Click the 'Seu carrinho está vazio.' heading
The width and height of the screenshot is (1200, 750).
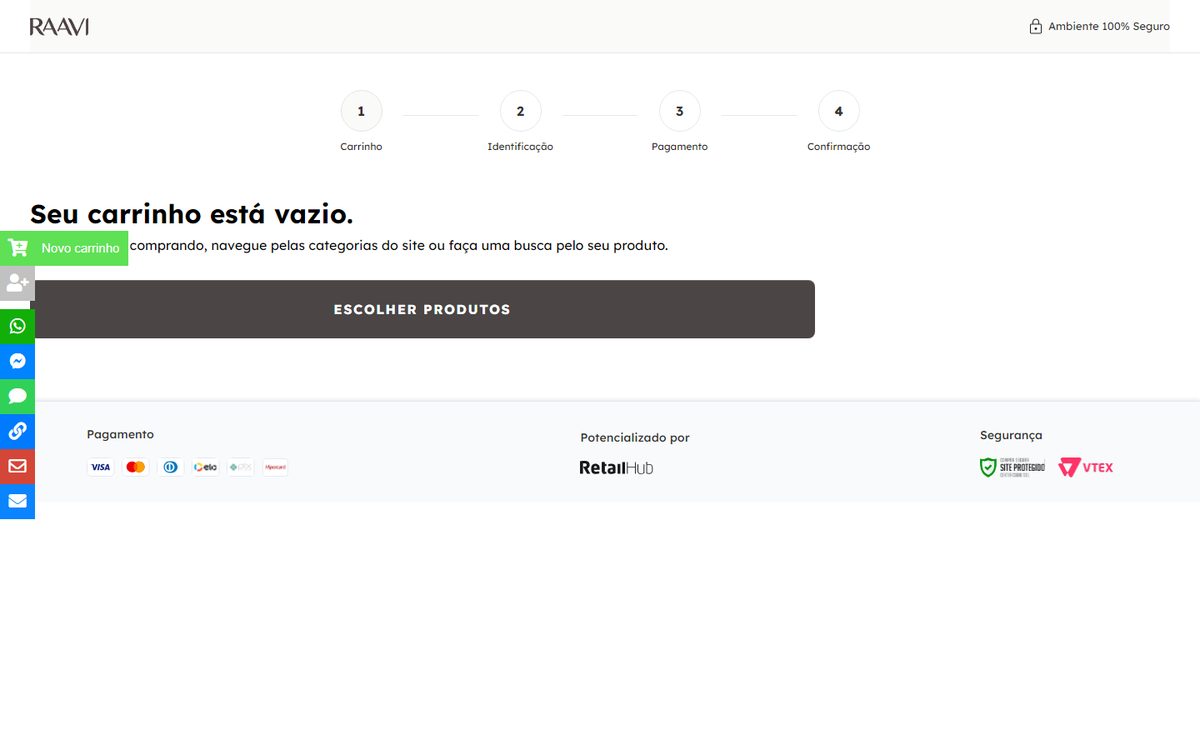[192, 214]
